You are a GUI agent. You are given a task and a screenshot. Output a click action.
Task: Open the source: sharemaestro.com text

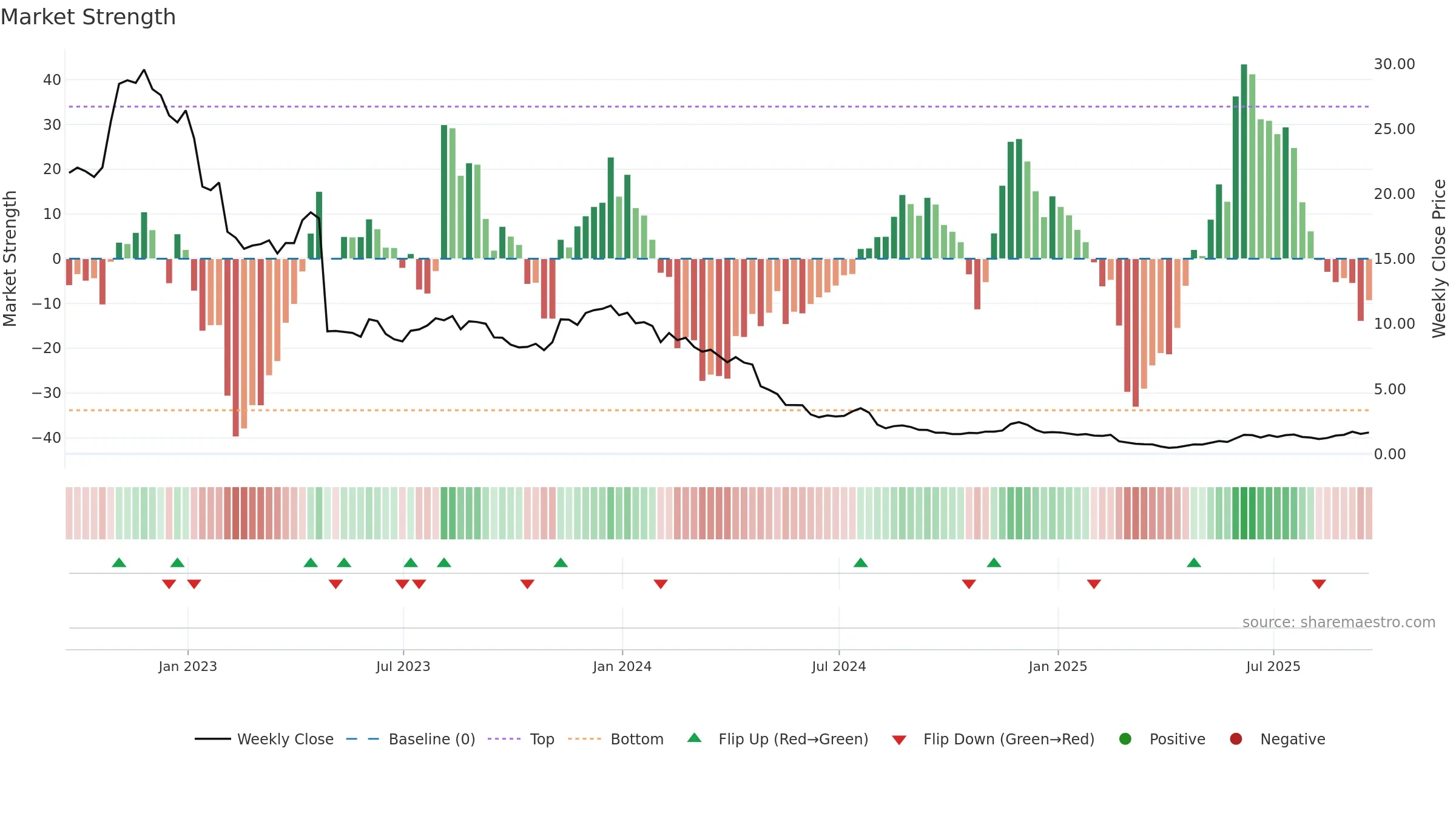pyautogui.click(x=1339, y=622)
